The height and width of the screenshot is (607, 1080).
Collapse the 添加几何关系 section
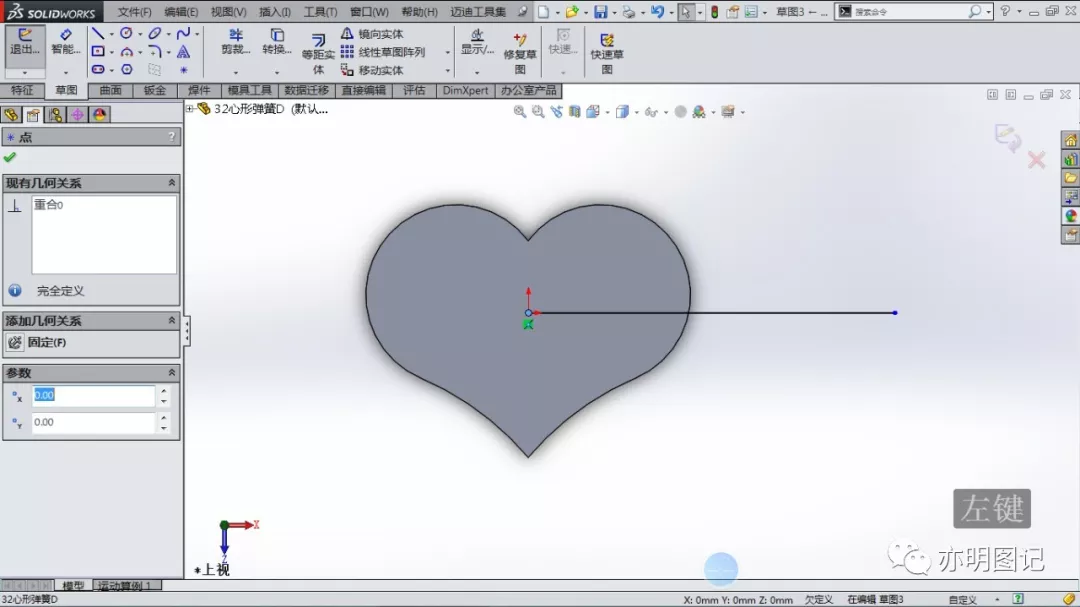tap(172, 320)
